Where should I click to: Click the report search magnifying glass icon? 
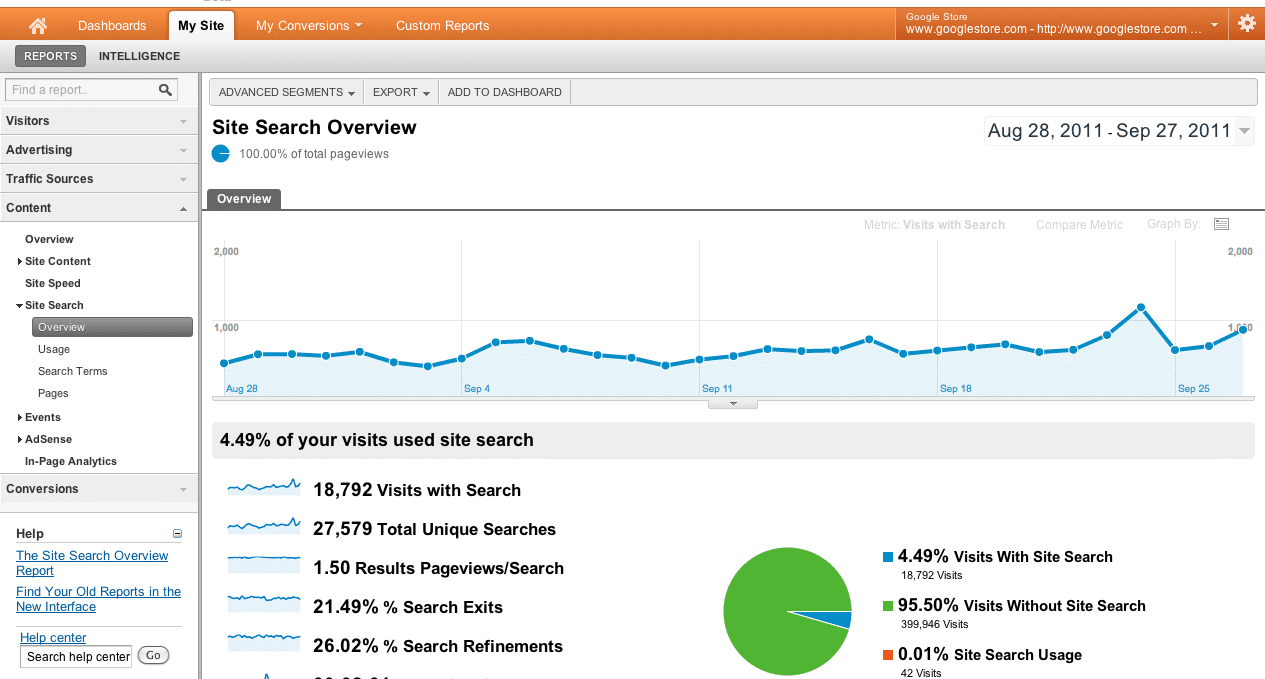click(x=164, y=89)
